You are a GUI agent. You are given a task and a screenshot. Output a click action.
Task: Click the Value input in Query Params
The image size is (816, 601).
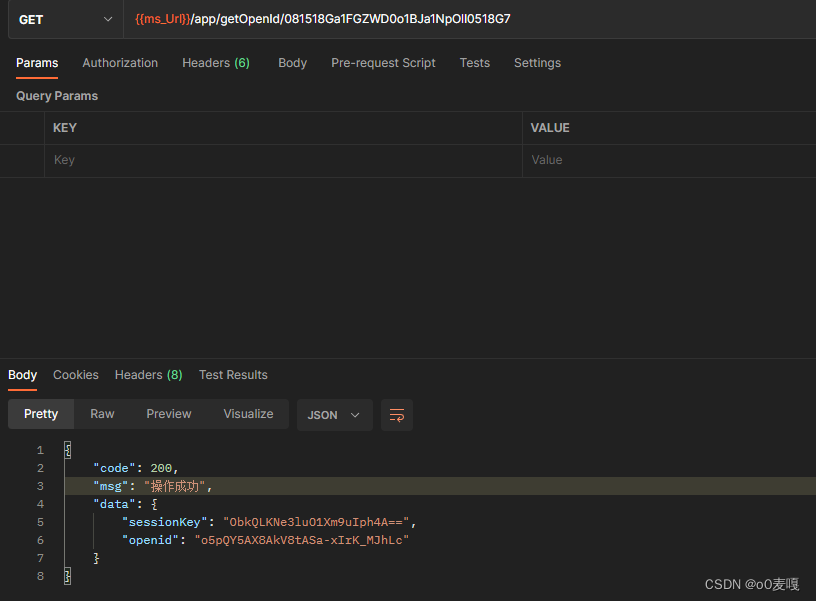669,160
